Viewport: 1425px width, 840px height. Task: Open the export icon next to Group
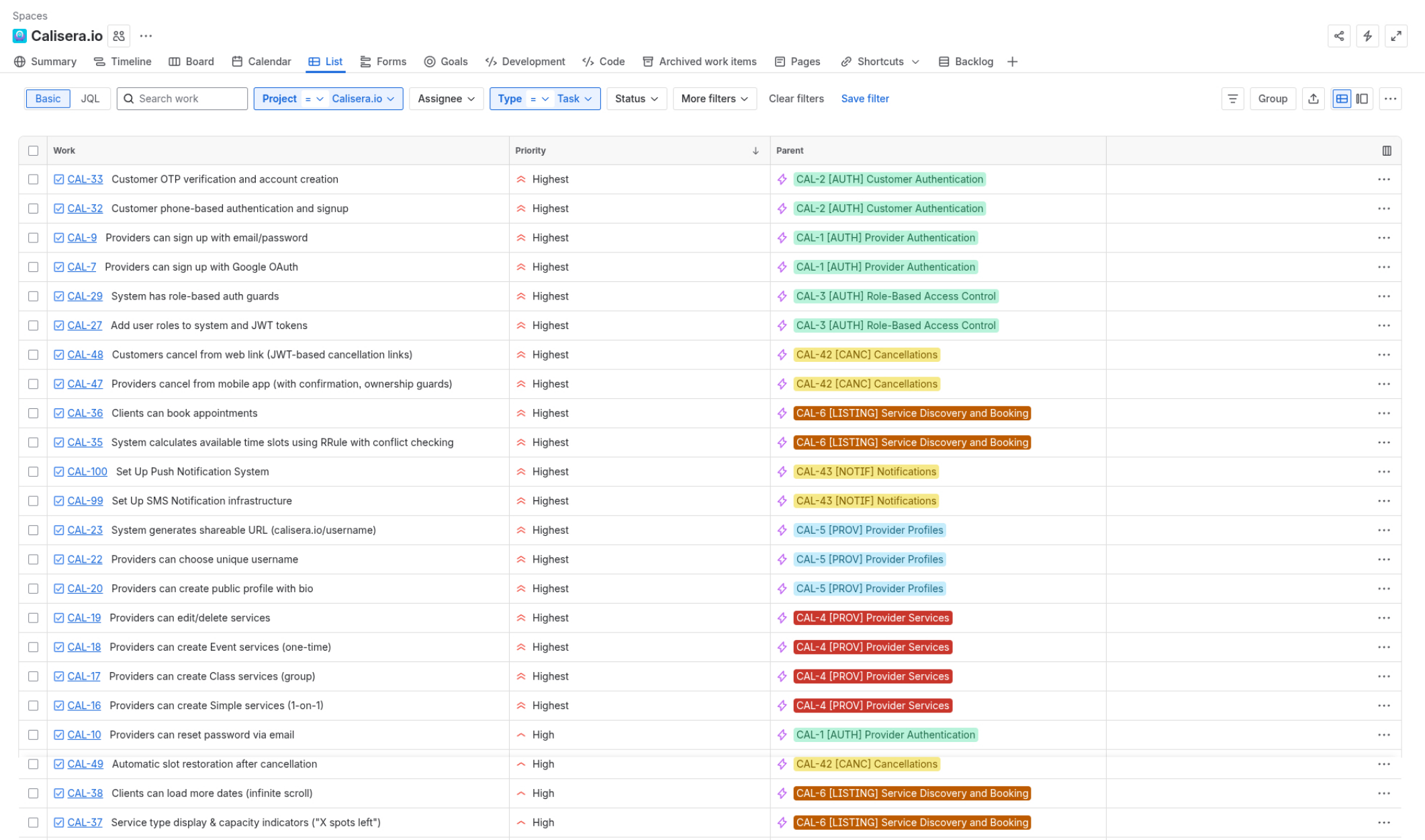1313,99
